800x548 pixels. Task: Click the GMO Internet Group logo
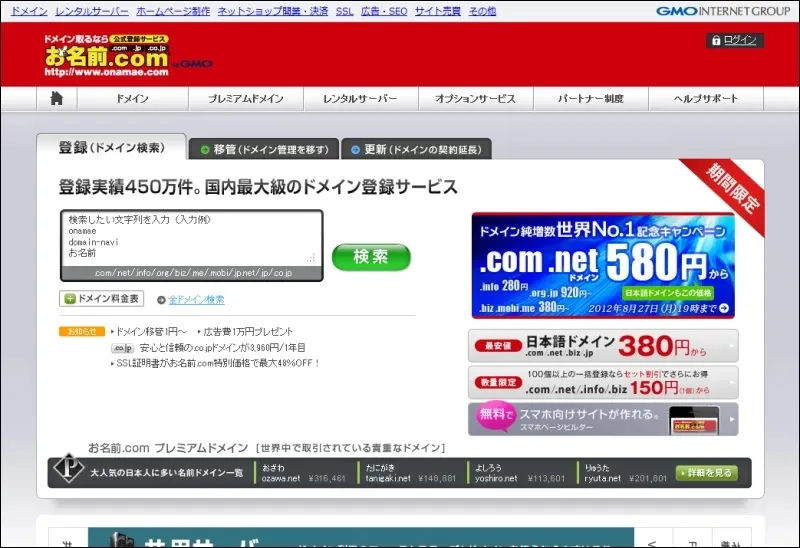[x=722, y=11]
